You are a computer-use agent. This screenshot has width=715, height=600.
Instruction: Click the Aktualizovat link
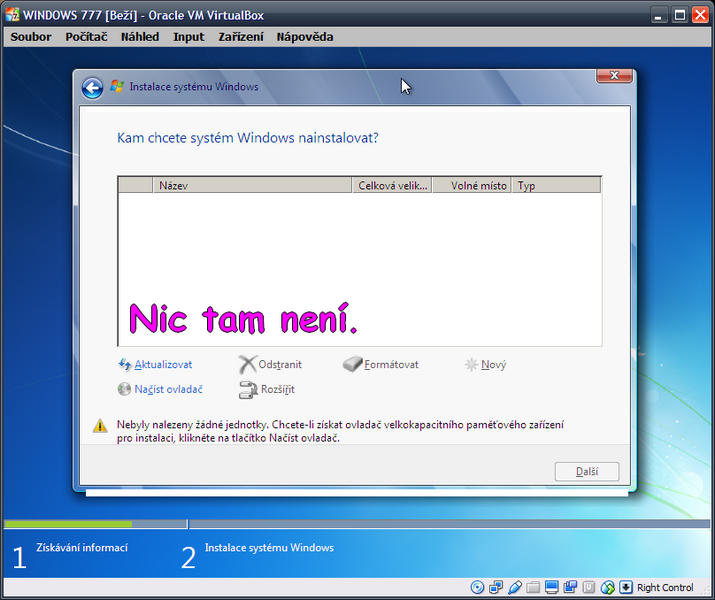pyautogui.click(x=163, y=365)
